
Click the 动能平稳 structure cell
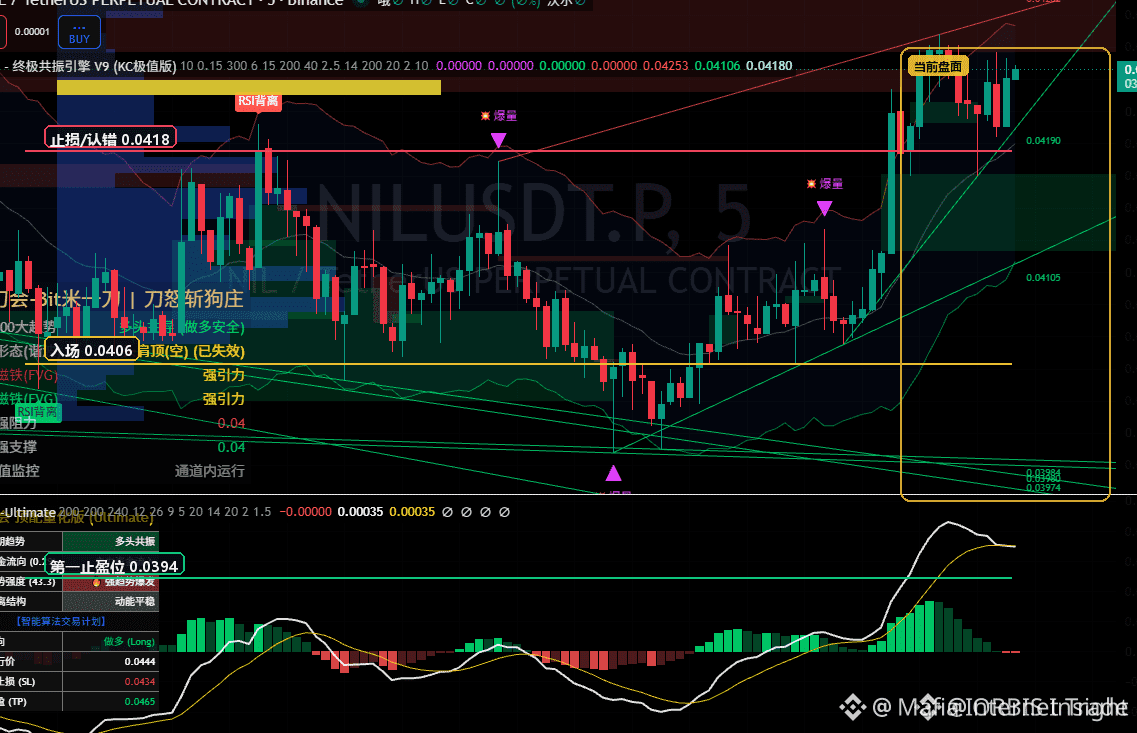pos(110,602)
